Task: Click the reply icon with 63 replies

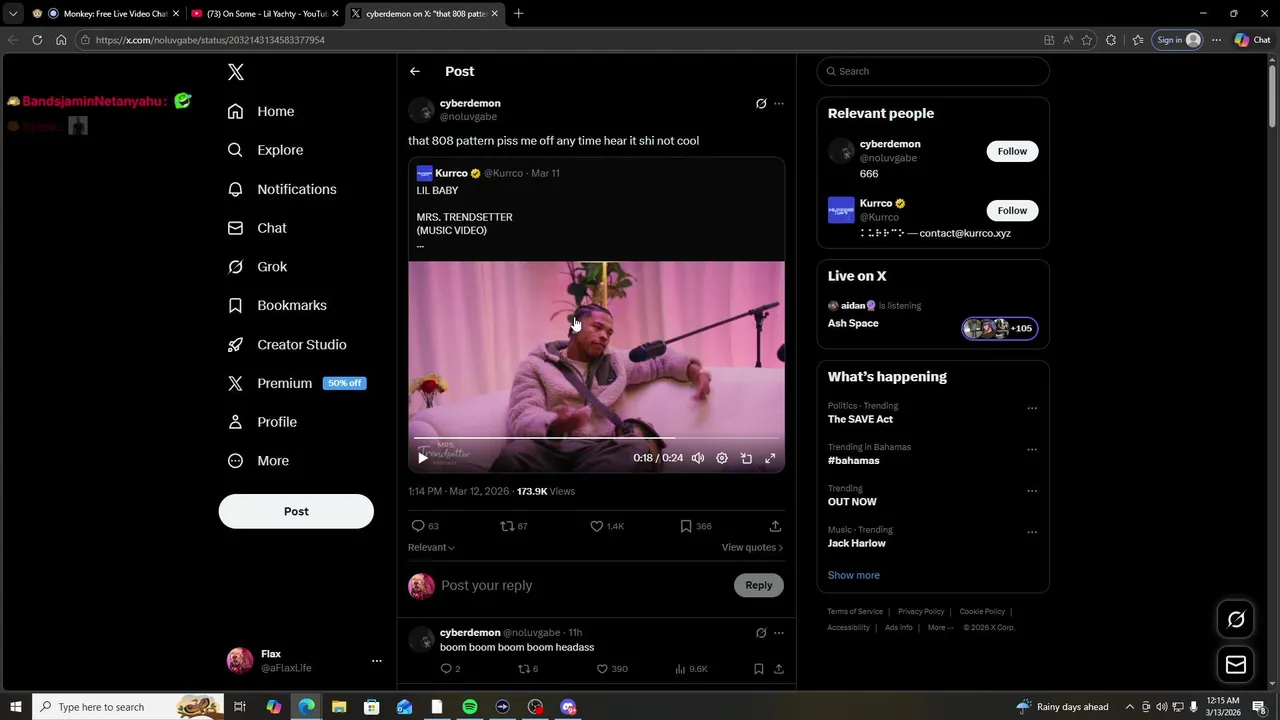Action: point(425,526)
